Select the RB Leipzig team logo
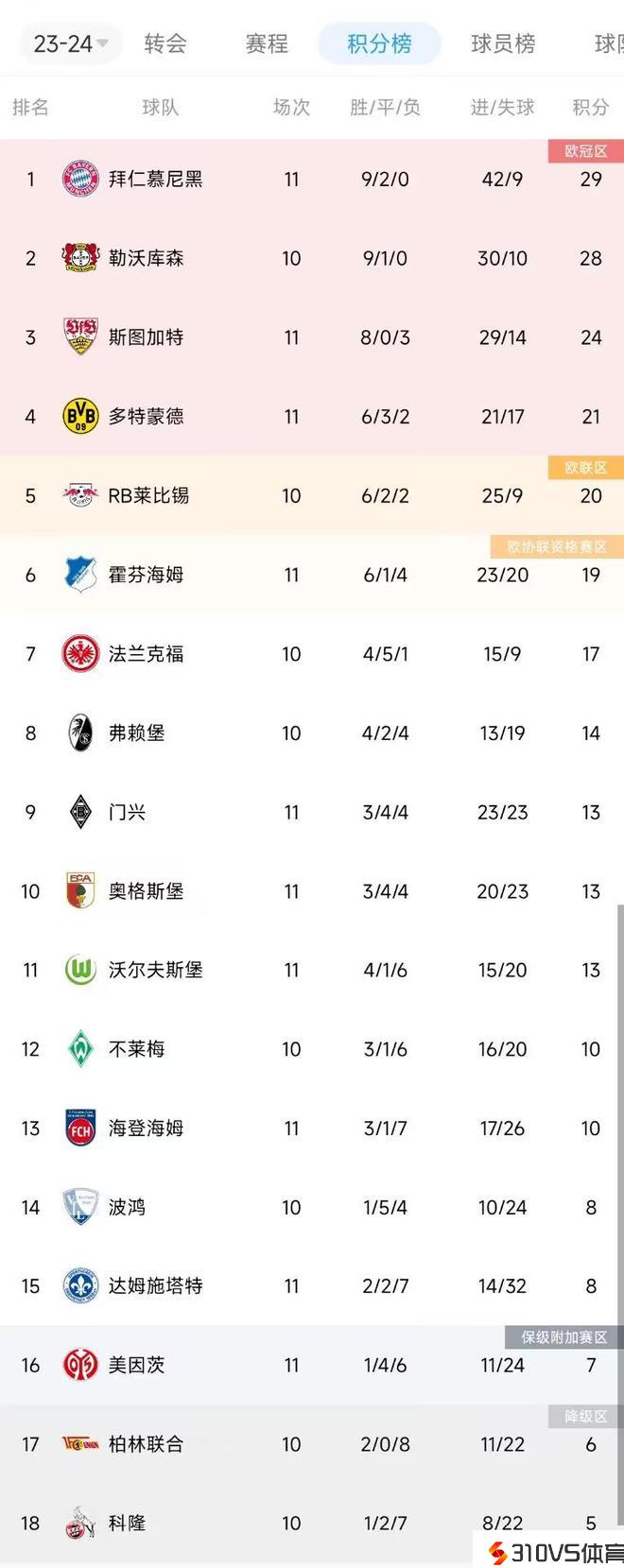 [x=80, y=495]
